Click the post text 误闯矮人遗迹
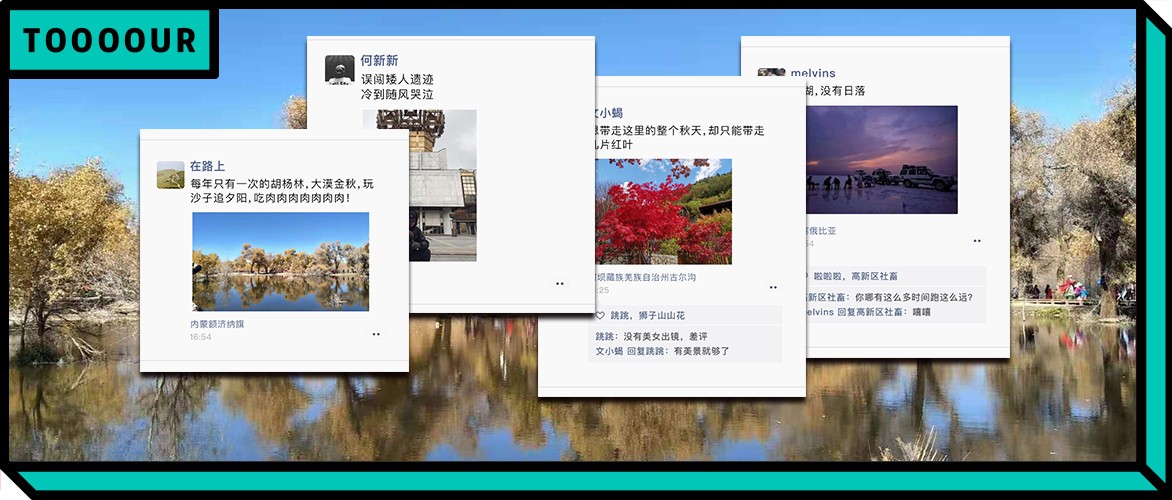Viewport: 1172px width, 500px height. (397, 79)
